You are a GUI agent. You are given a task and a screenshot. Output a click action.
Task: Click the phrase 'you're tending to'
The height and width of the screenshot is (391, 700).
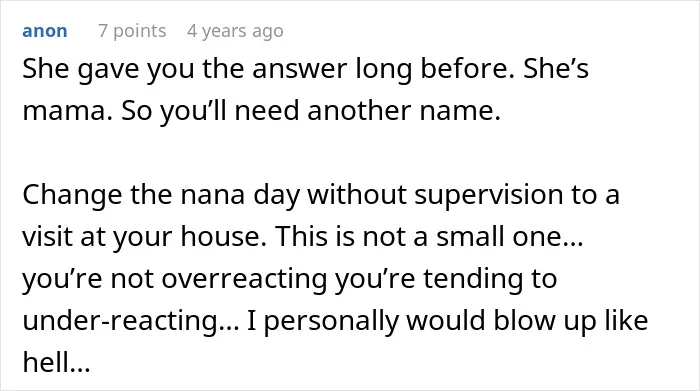point(446,279)
